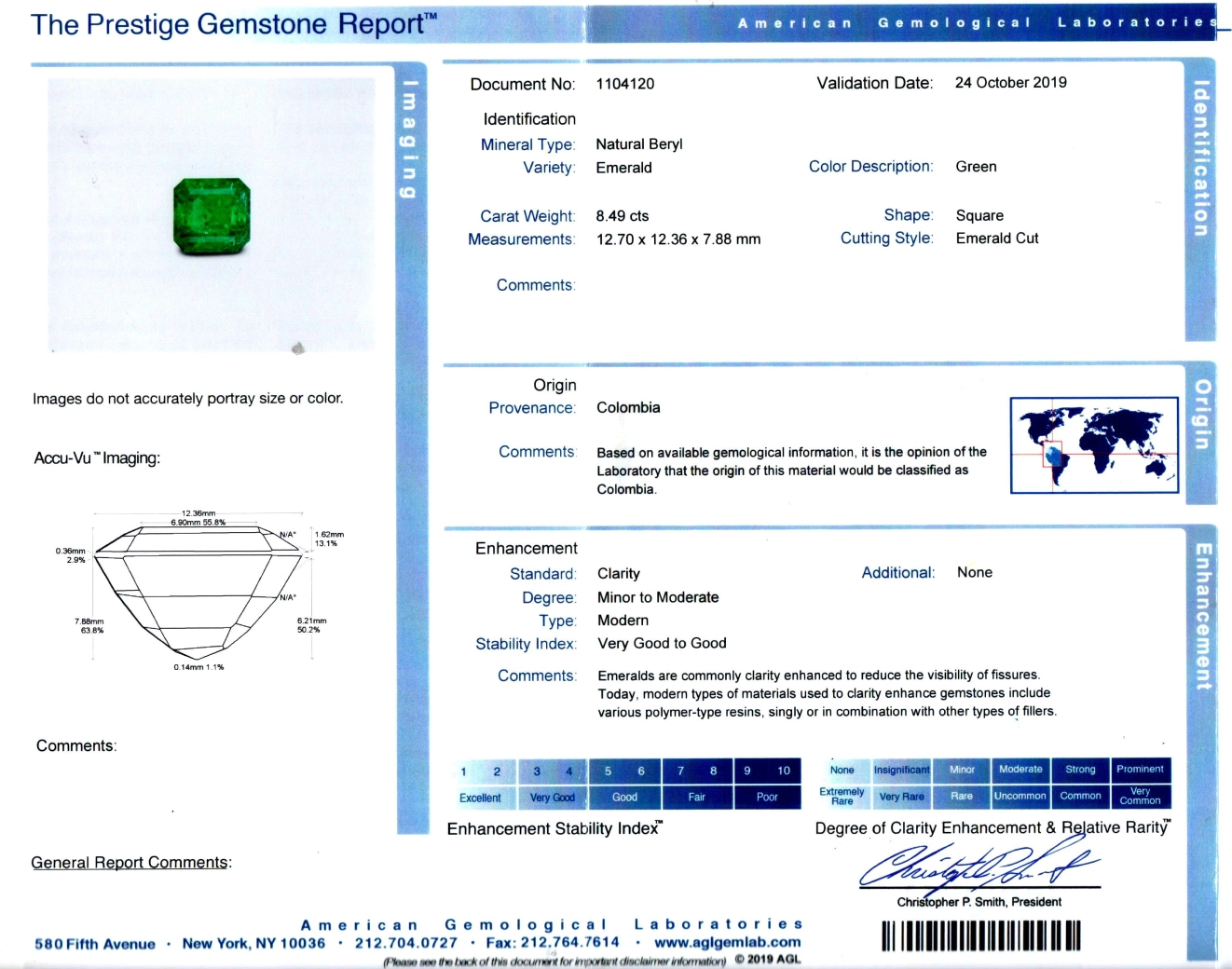Viewport: 1232px width, 969px height.
Task: Click the barcode at the bottom
Action: point(981,935)
